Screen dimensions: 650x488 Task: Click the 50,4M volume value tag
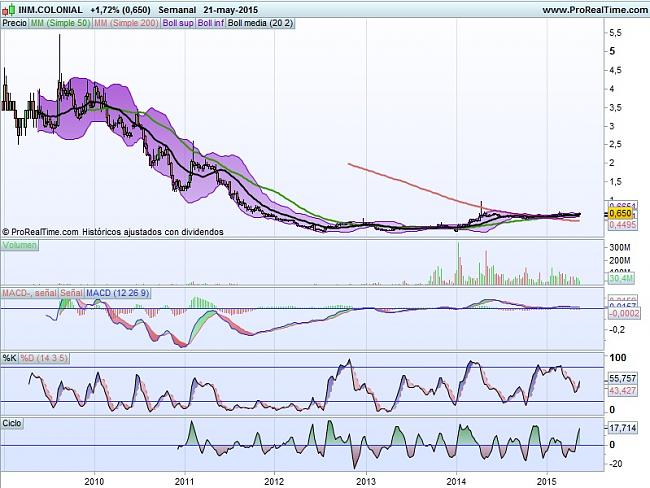point(623,280)
